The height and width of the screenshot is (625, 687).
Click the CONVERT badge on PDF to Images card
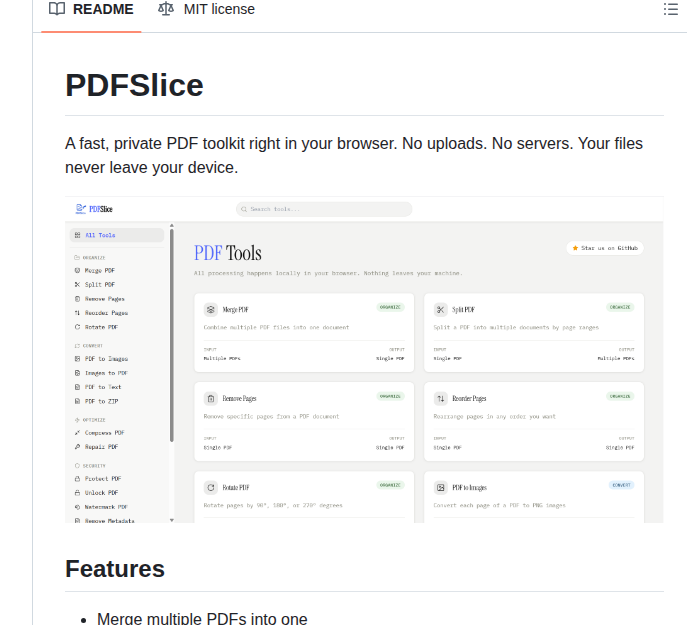tap(621, 485)
